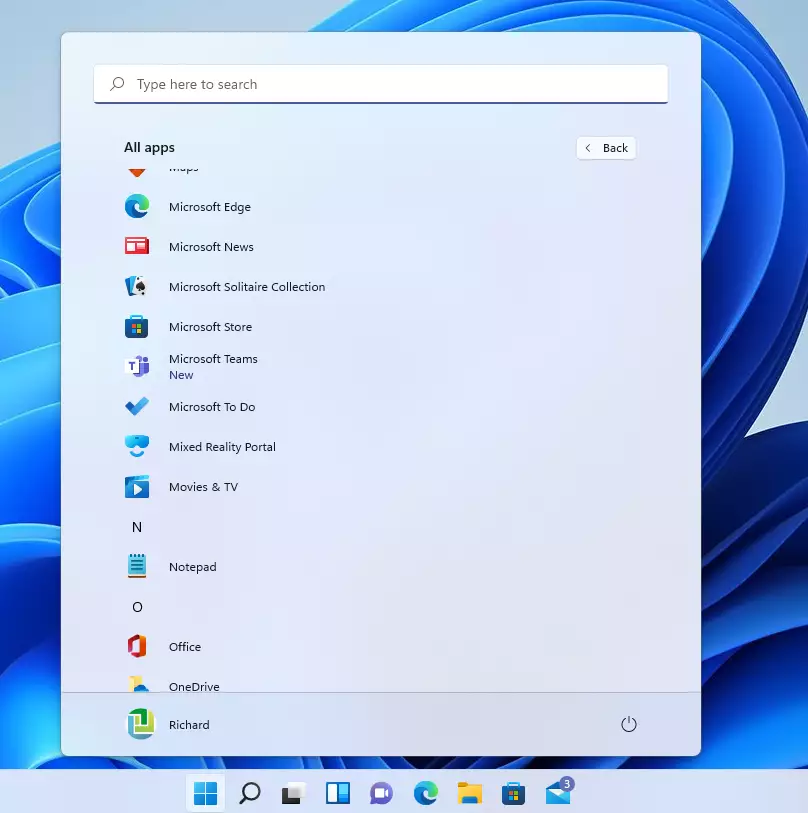The height and width of the screenshot is (813, 808).
Task: Open the Microsoft To Do checkmark icon
Action: click(137, 406)
